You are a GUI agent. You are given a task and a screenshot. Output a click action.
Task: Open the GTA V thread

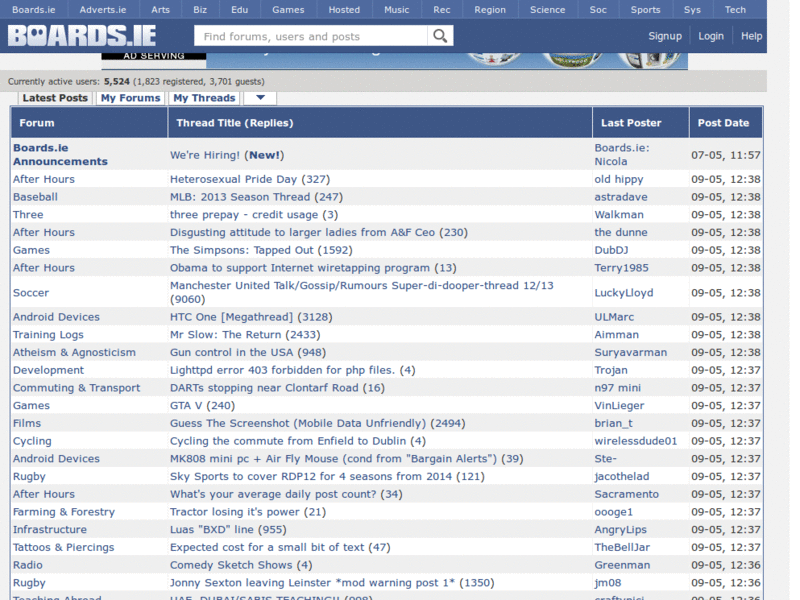(186, 406)
